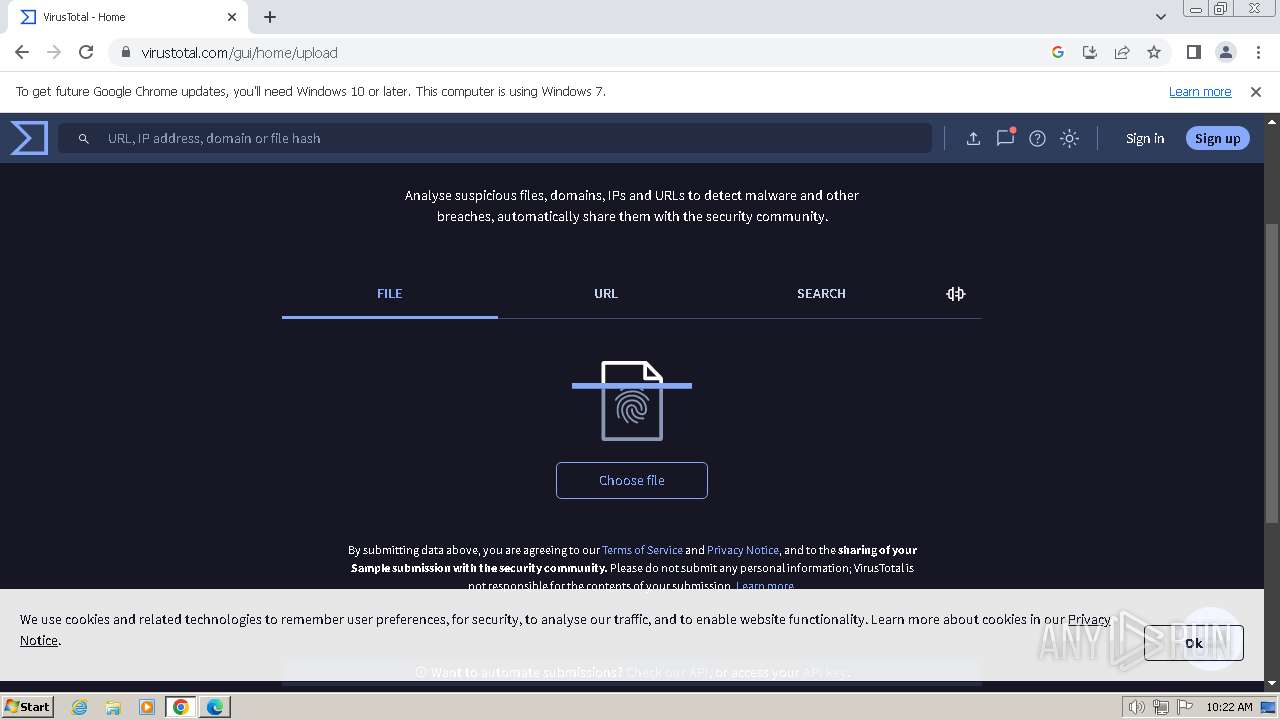Click the Action Center flag icon

1184,707
